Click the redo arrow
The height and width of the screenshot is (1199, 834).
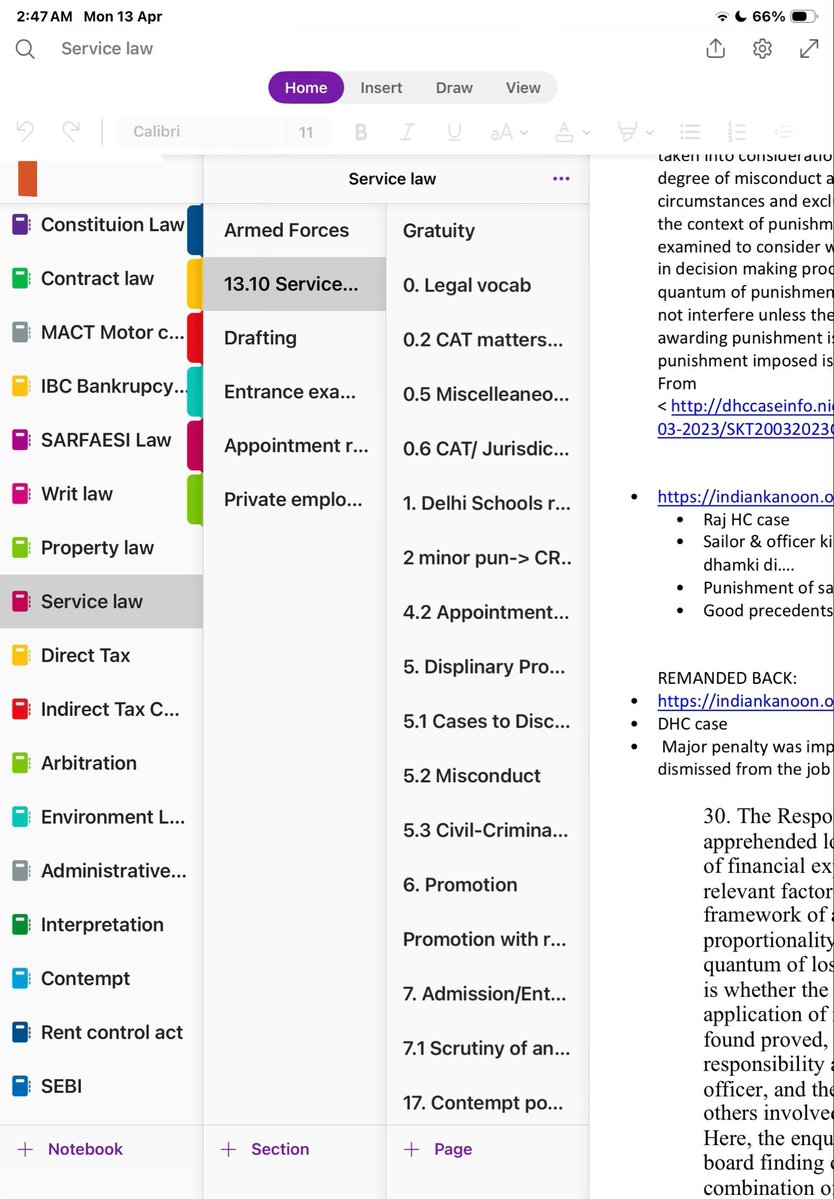[71, 132]
